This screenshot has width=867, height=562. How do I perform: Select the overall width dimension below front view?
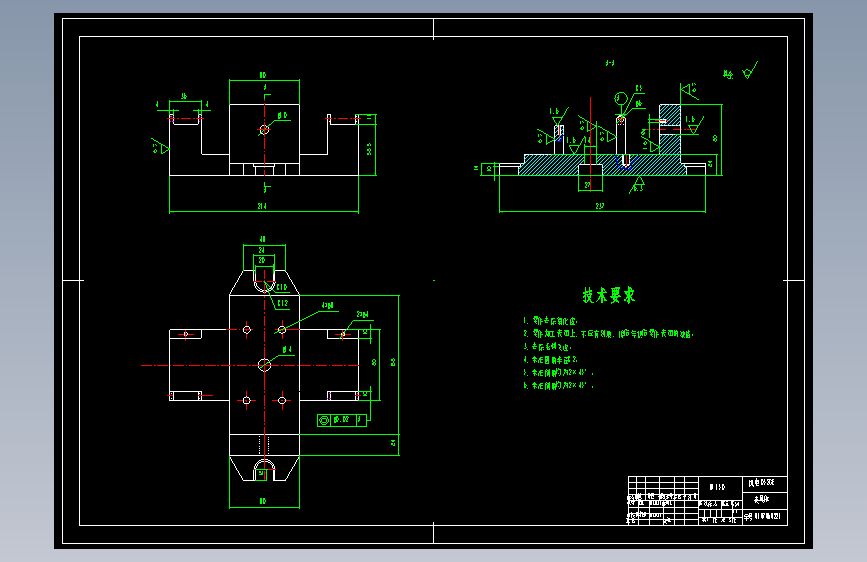click(x=264, y=206)
